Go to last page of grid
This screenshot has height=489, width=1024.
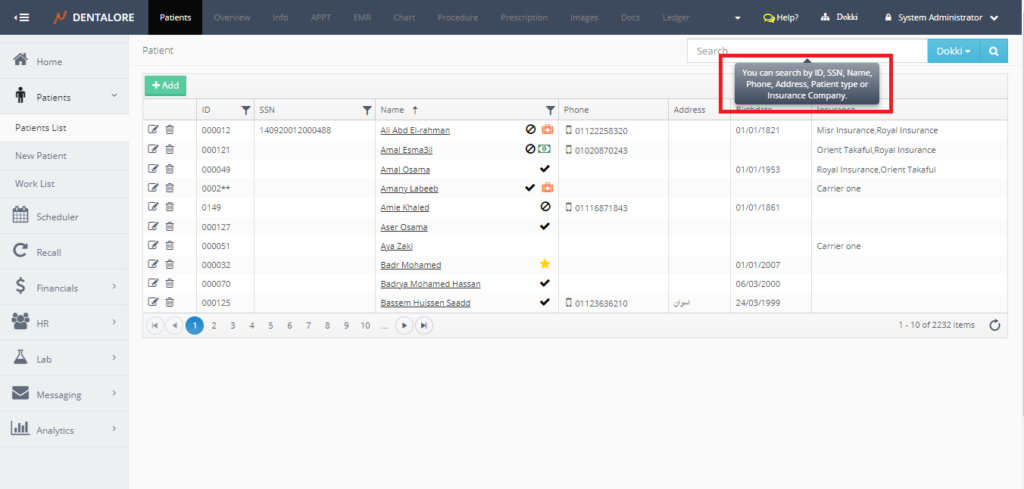coord(424,325)
